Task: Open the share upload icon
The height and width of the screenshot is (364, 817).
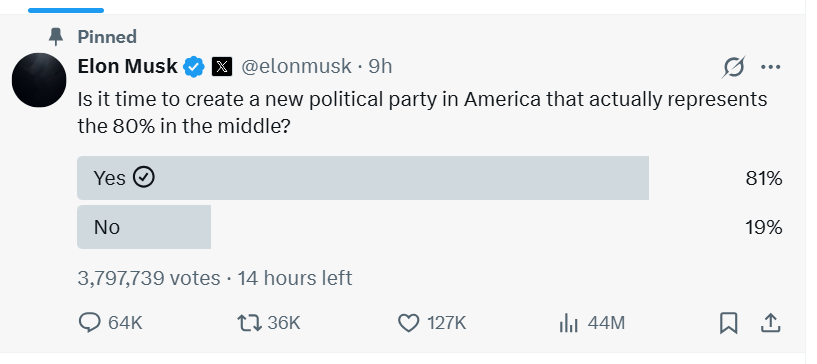Action: [771, 323]
